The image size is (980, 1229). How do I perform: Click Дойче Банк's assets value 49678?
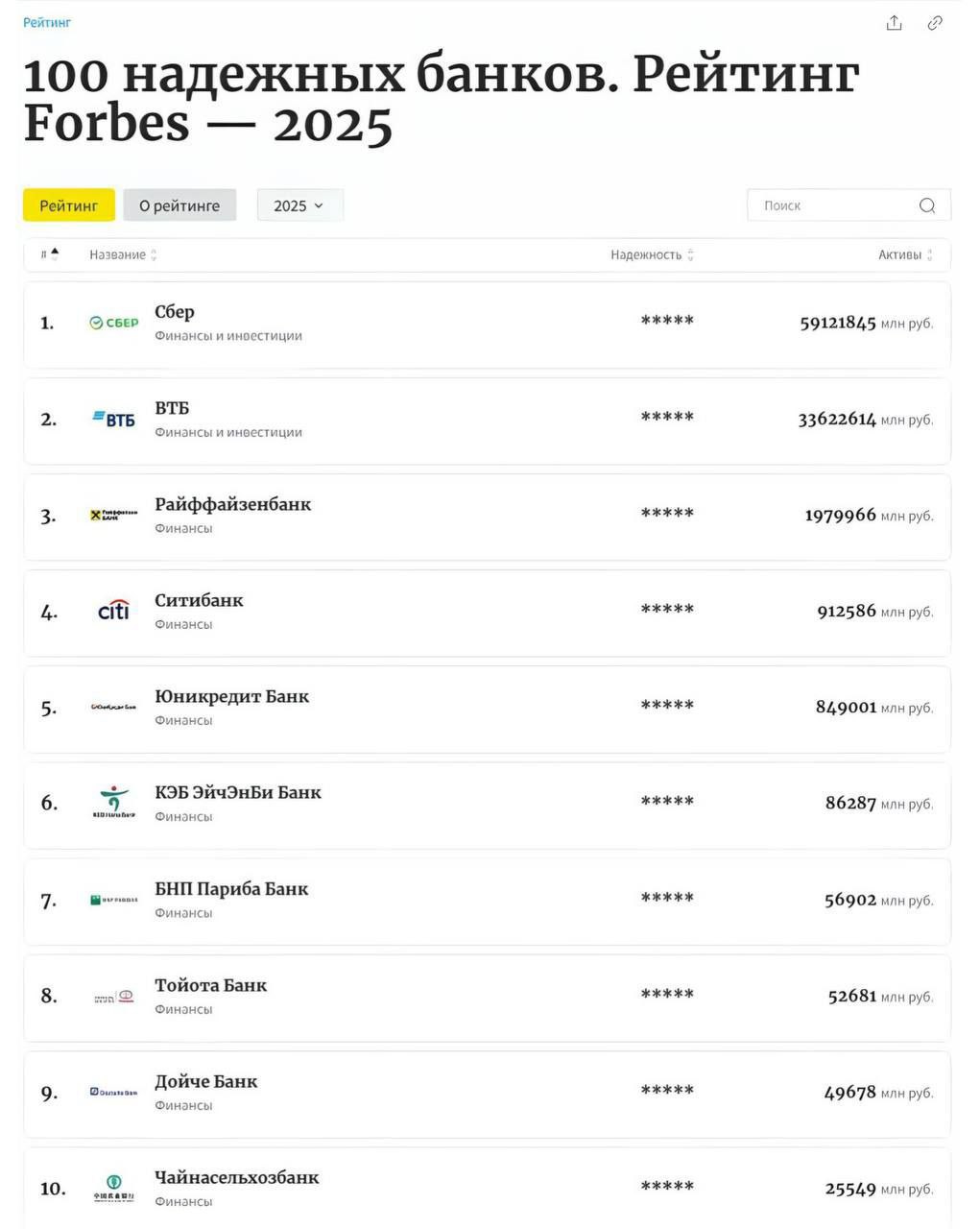coord(850,1093)
